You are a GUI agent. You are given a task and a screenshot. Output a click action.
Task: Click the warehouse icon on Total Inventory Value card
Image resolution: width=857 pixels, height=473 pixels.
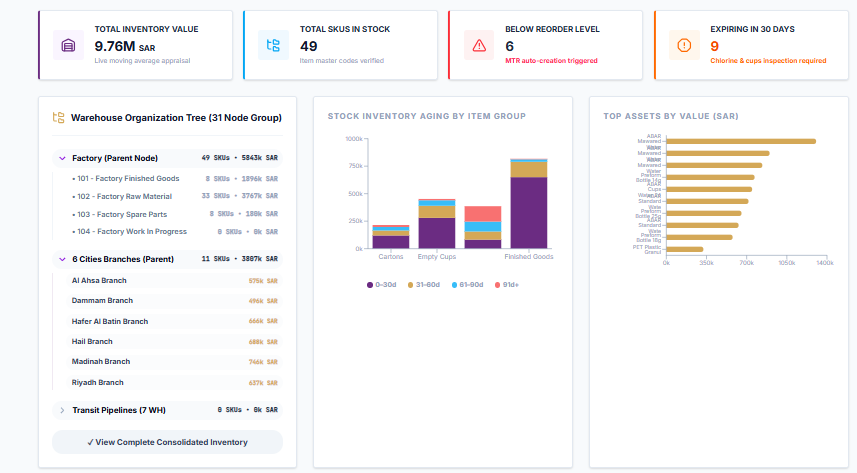tap(68, 45)
